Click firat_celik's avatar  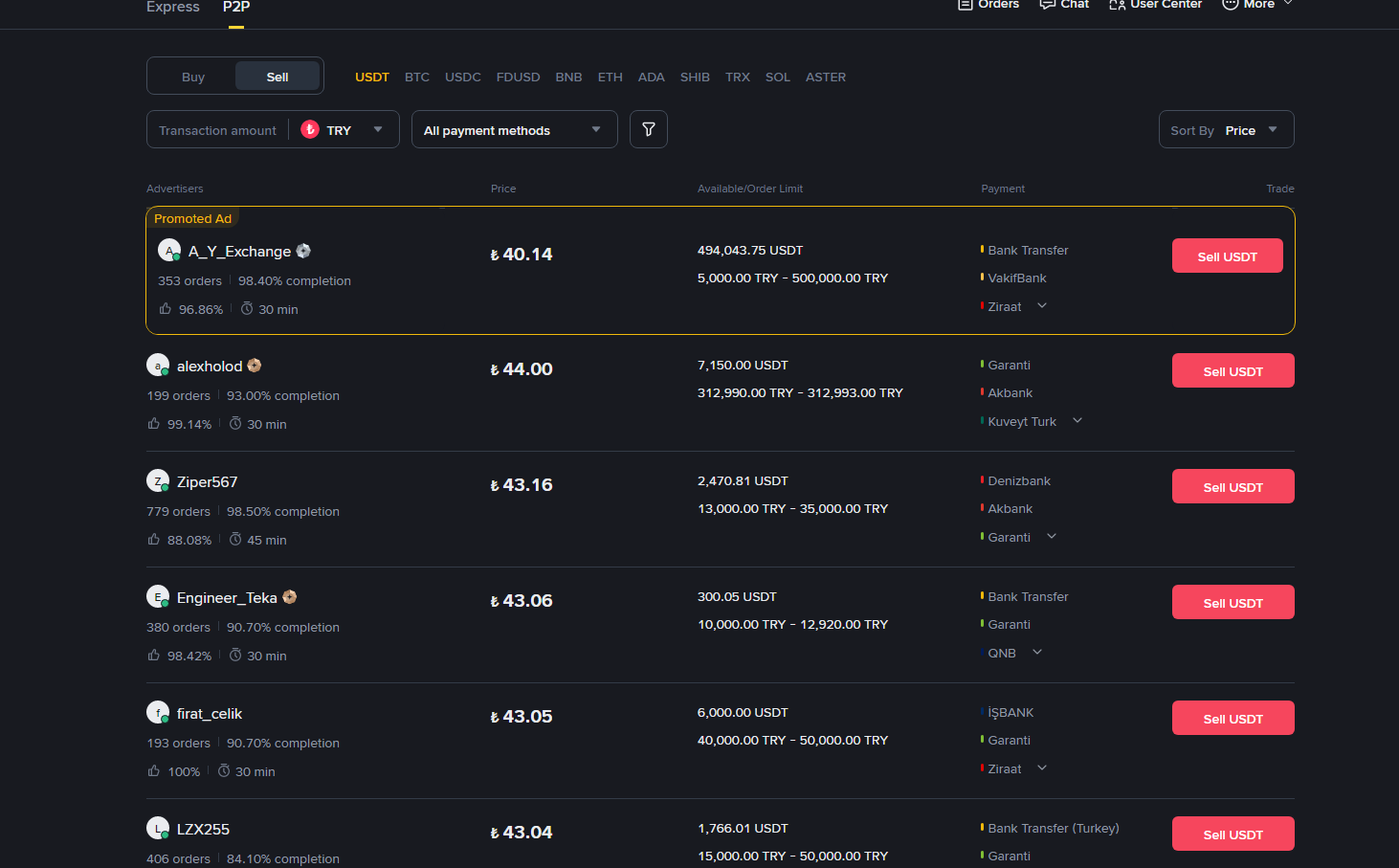point(158,712)
